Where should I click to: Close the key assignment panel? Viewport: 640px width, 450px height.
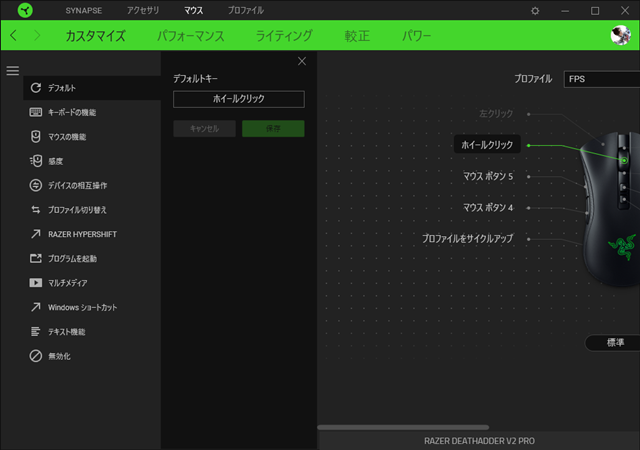(x=302, y=61)
